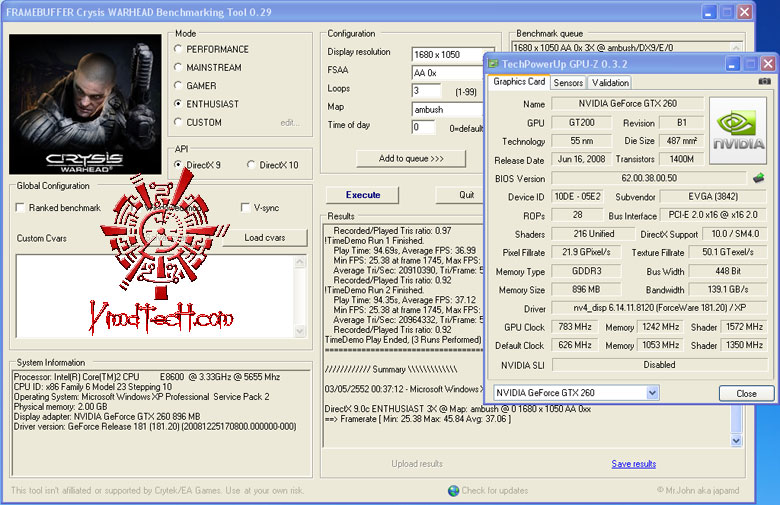Click the Bandwidth value 139.1 GB/s

click(728, 289)
